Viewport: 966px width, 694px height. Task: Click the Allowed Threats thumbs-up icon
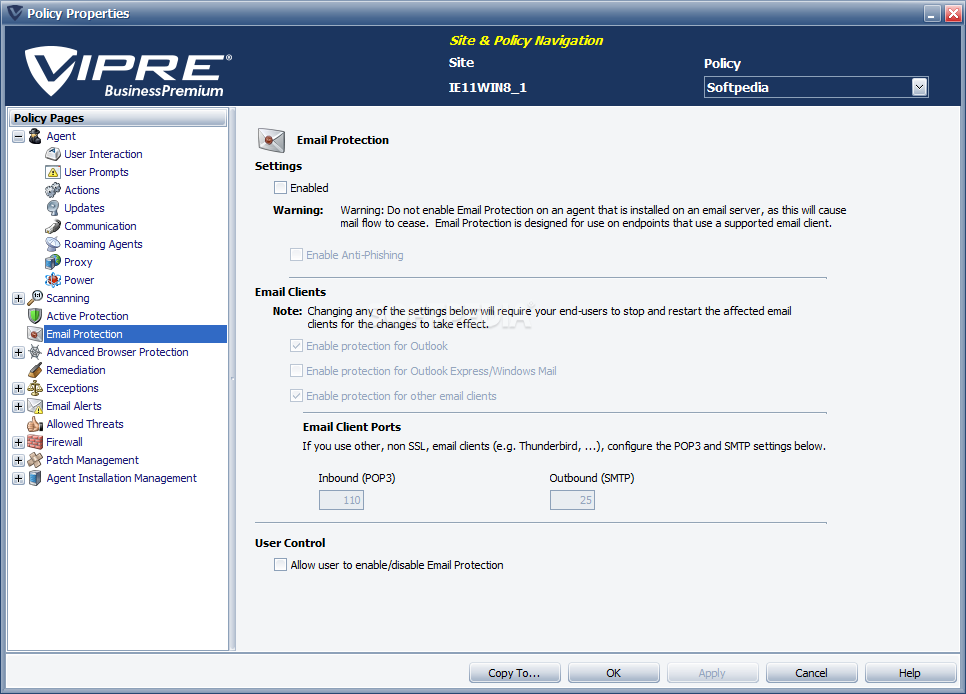point(35,424)
